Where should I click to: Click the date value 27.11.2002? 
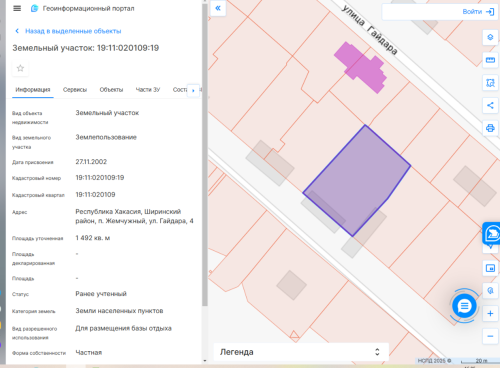91,162
